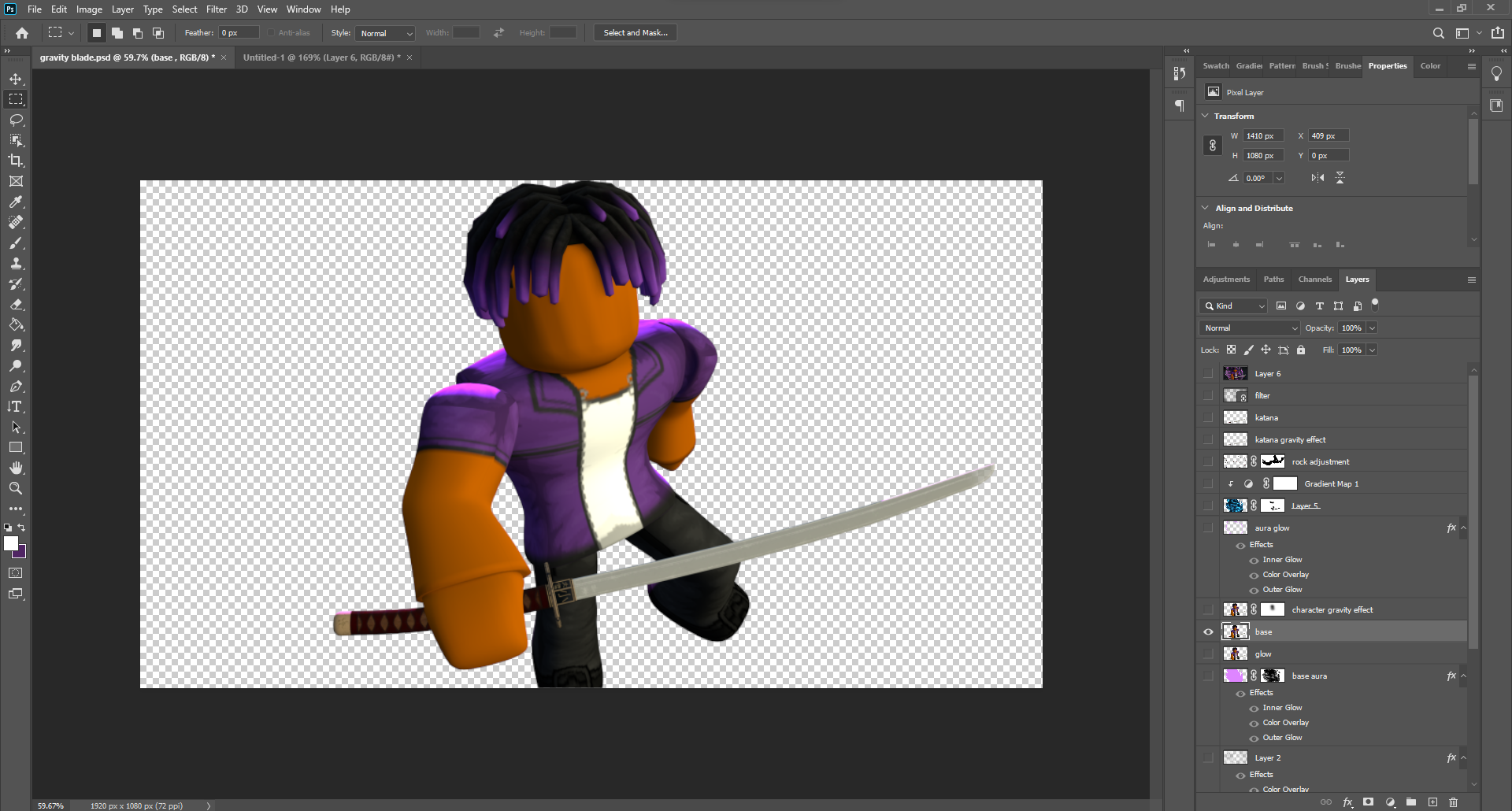The height and width of the screenshot is (811, 1512).
Task: Switch to the Channels tab
Action: tap(1314, 279)
